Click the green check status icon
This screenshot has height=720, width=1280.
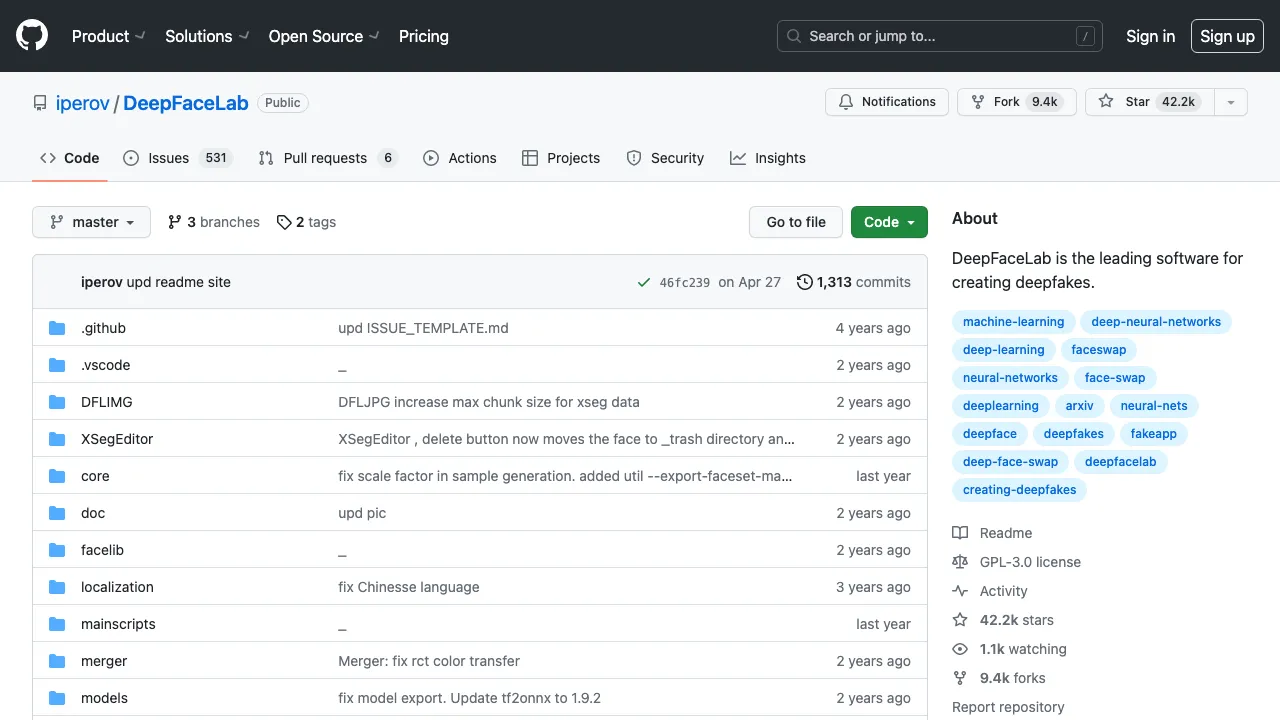pos(644,282)
